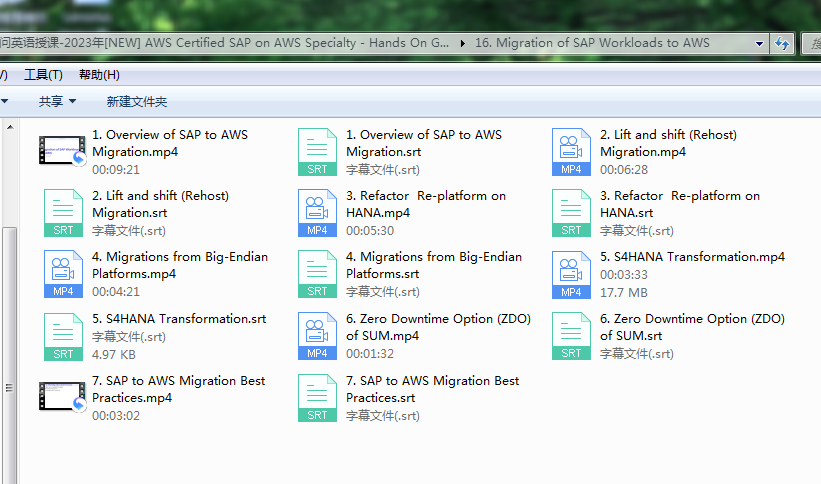
Task: Click the duration 00:03:02 text
Action: [x=116, y=416]
